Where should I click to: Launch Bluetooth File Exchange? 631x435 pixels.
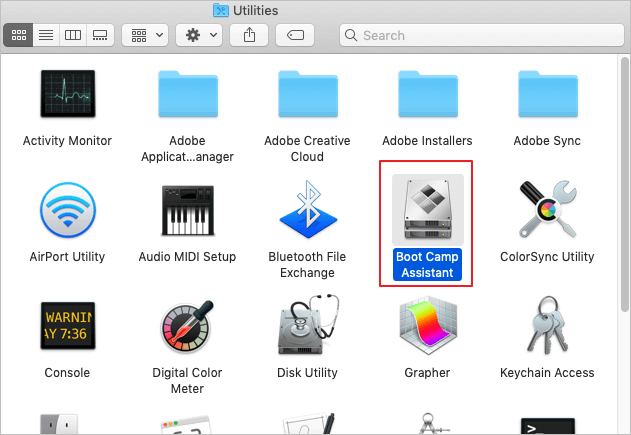(307, 212)
